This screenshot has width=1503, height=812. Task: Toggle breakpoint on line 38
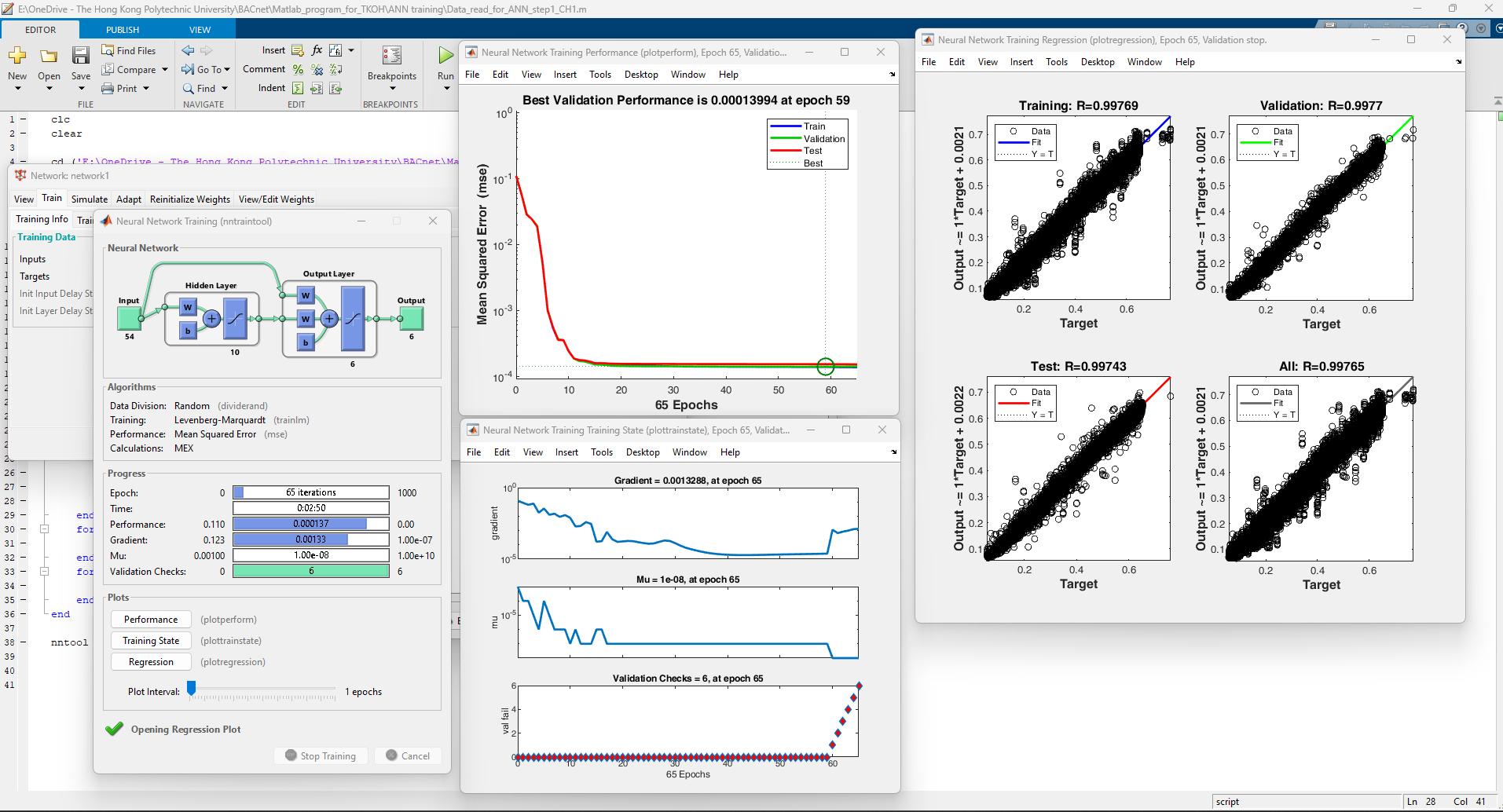click(x=23, y=642)
